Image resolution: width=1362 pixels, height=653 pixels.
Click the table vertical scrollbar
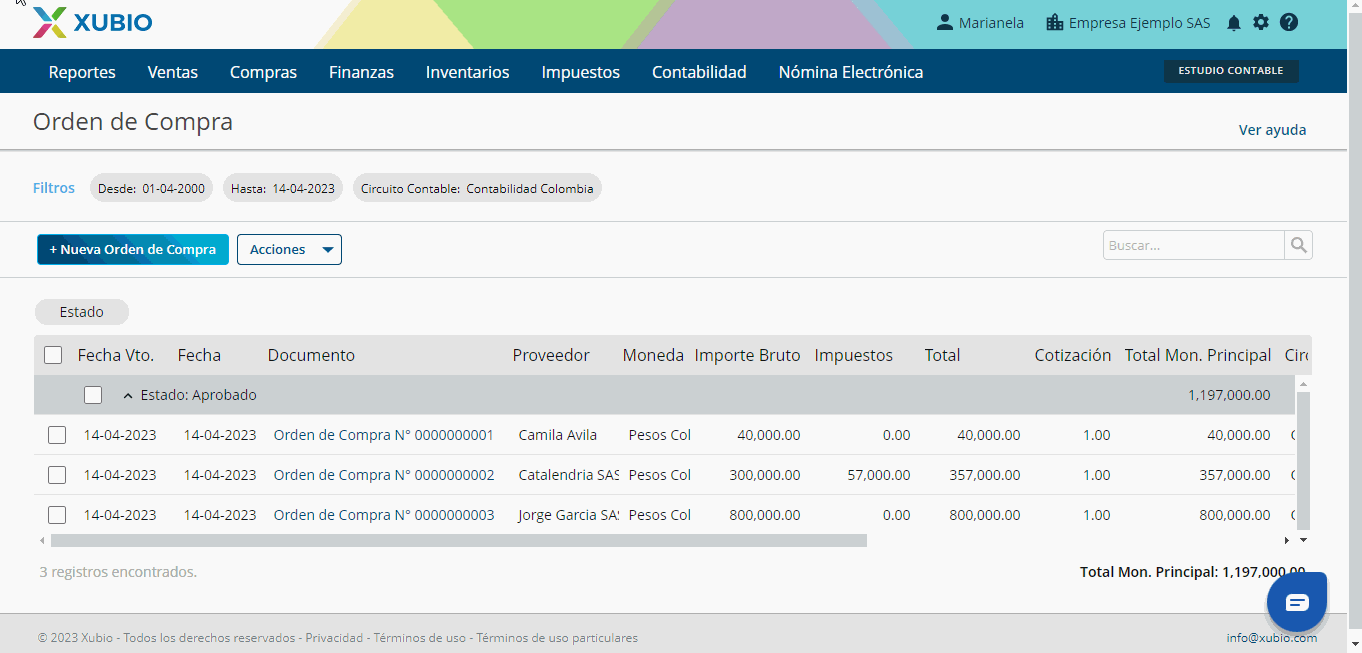point(1302,460)
